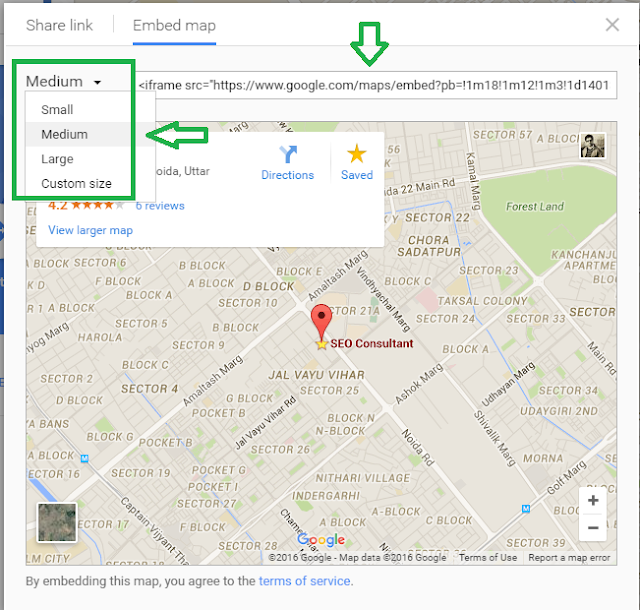640x610 pixels.
Task: Open the 6 reviews link
Action: 160,206
